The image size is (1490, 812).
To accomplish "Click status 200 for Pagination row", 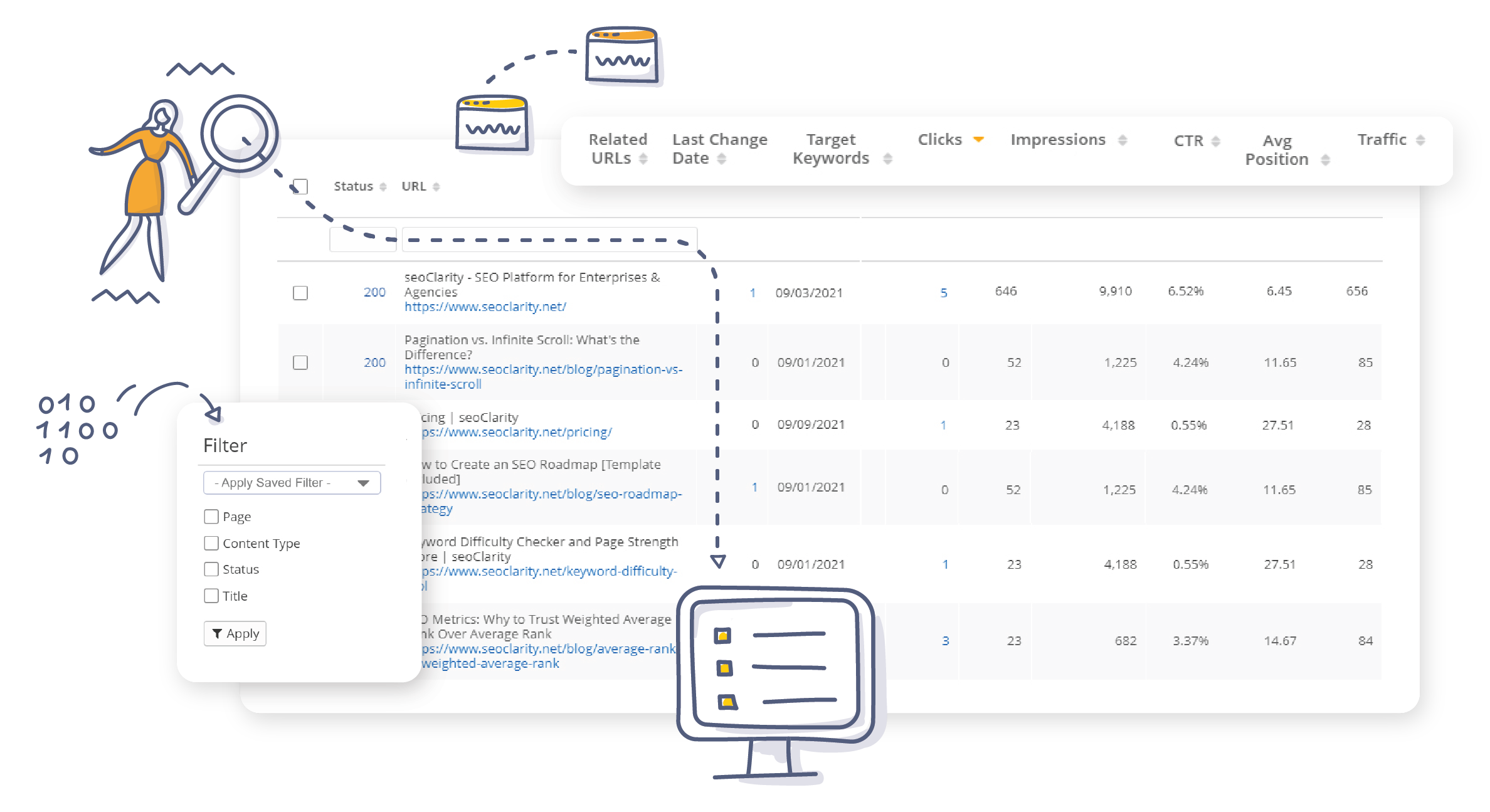I will point(374,362).
